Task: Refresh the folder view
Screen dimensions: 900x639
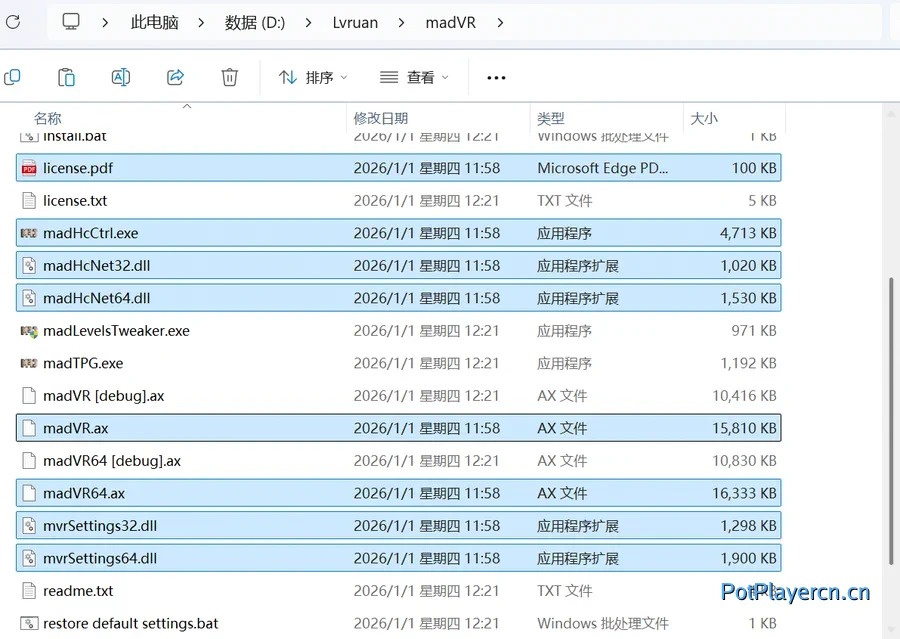Action: coord(14,21)
